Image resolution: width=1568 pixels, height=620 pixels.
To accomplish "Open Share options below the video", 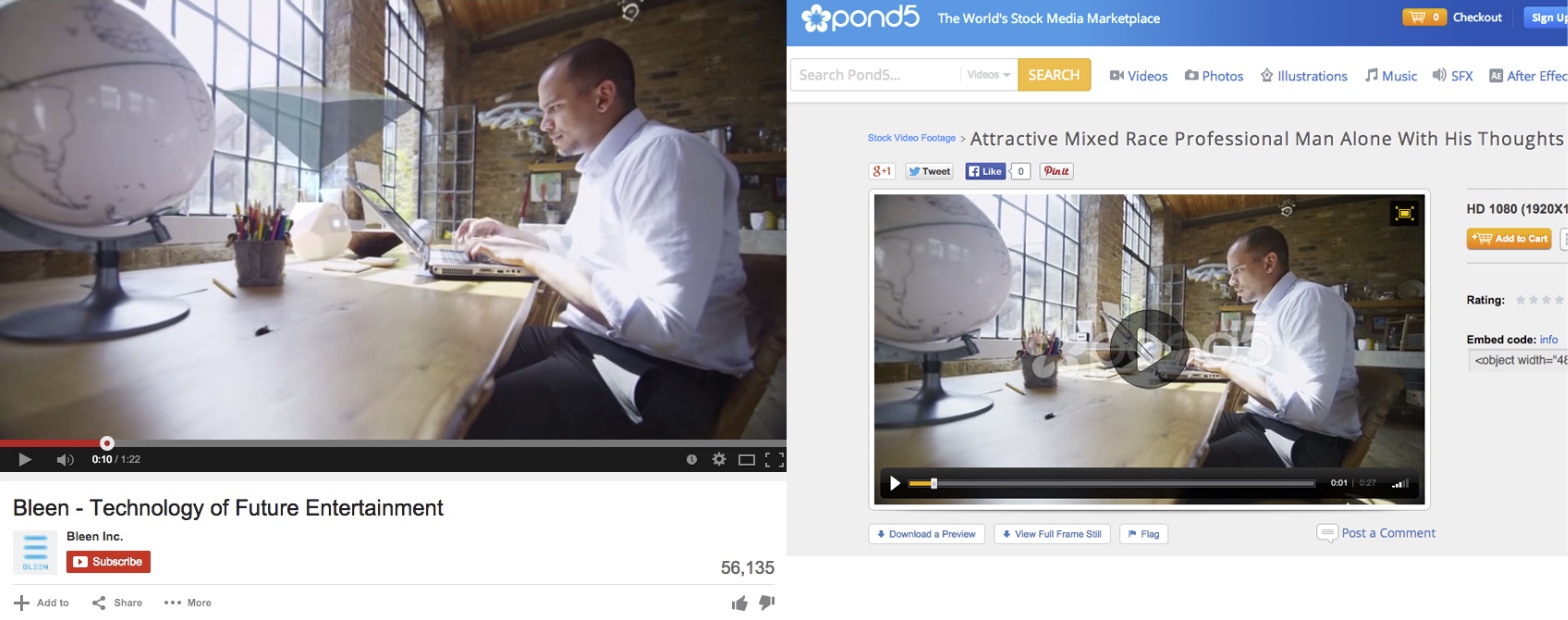I will coord(117,603).
